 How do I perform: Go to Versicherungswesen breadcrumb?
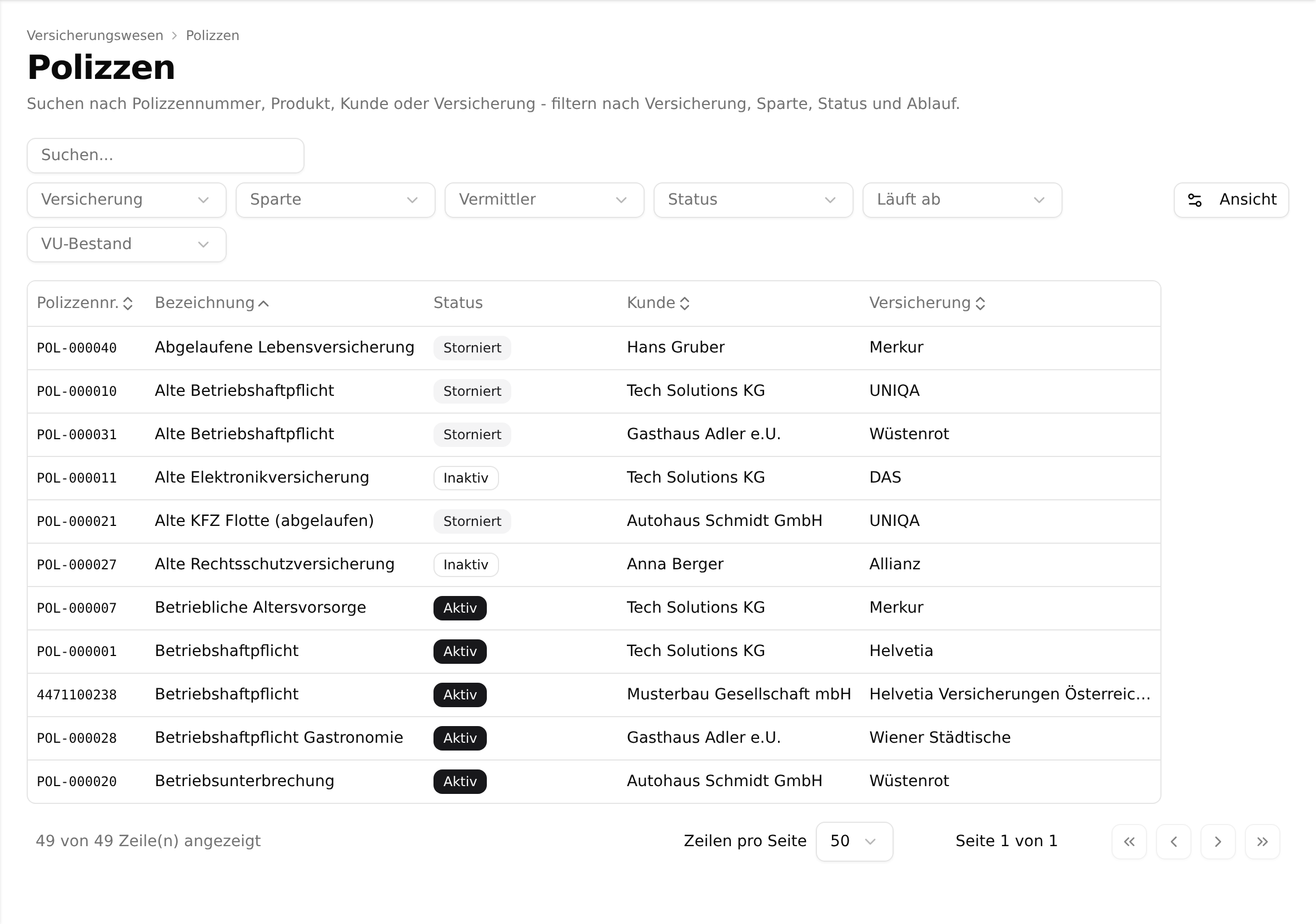point(94,36)
